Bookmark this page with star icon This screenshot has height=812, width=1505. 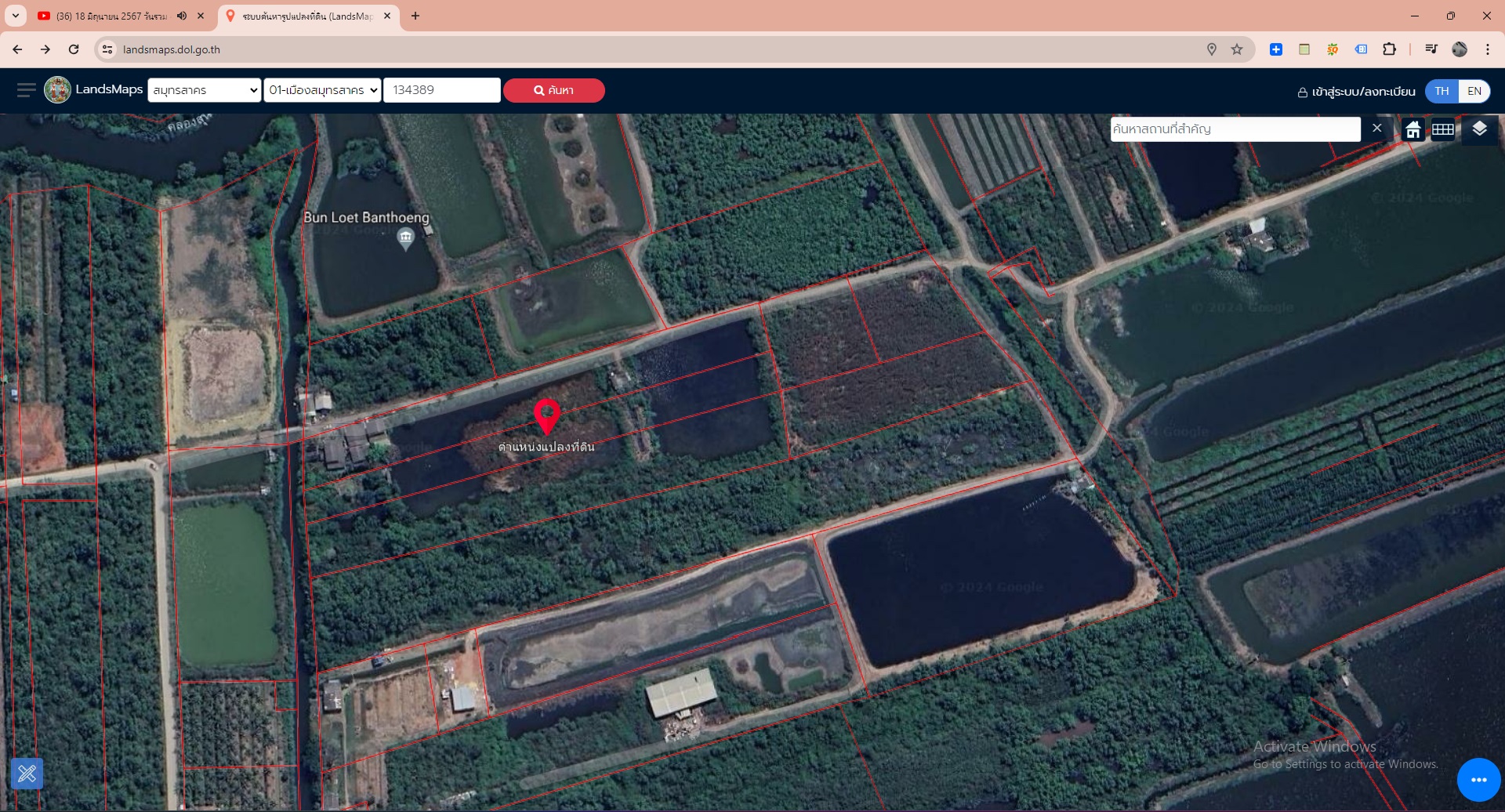[x=1237, y=49]
